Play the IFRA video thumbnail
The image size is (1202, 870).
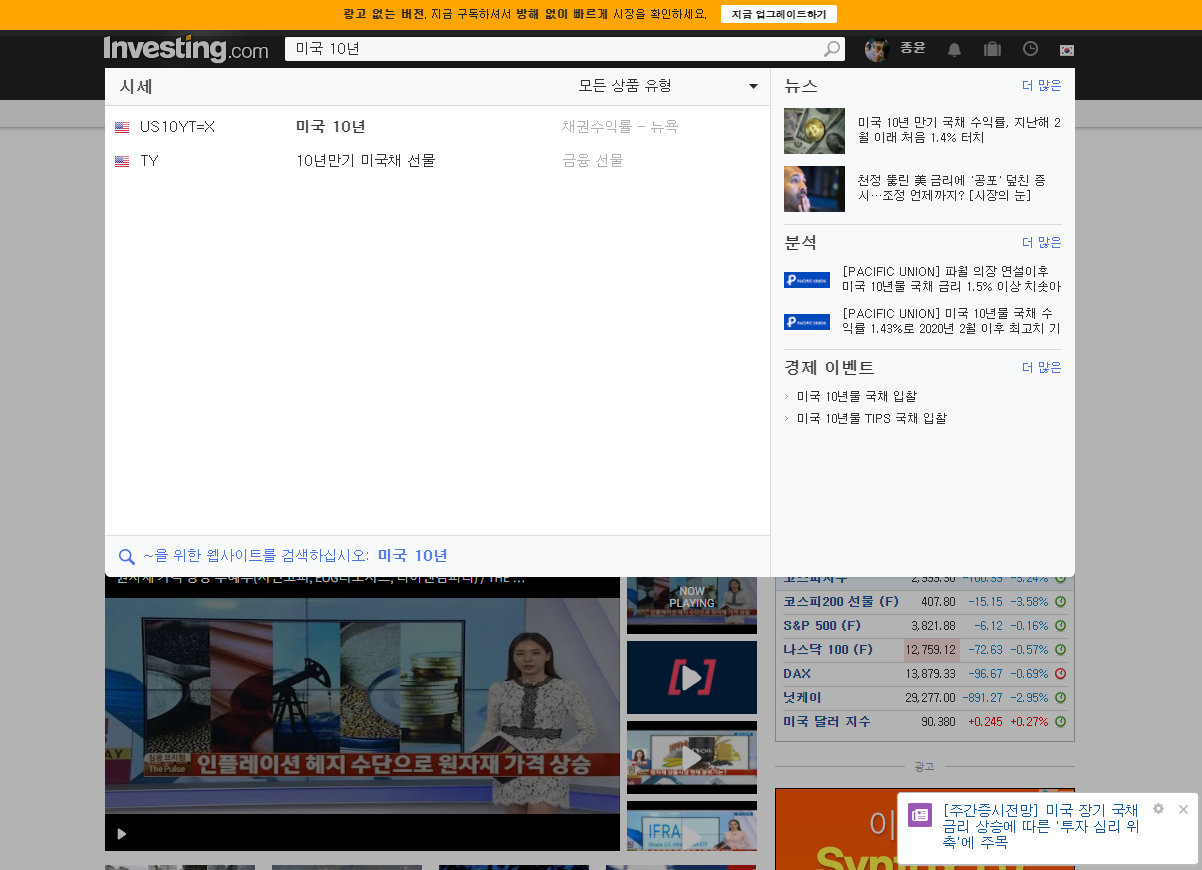(692, 826)
